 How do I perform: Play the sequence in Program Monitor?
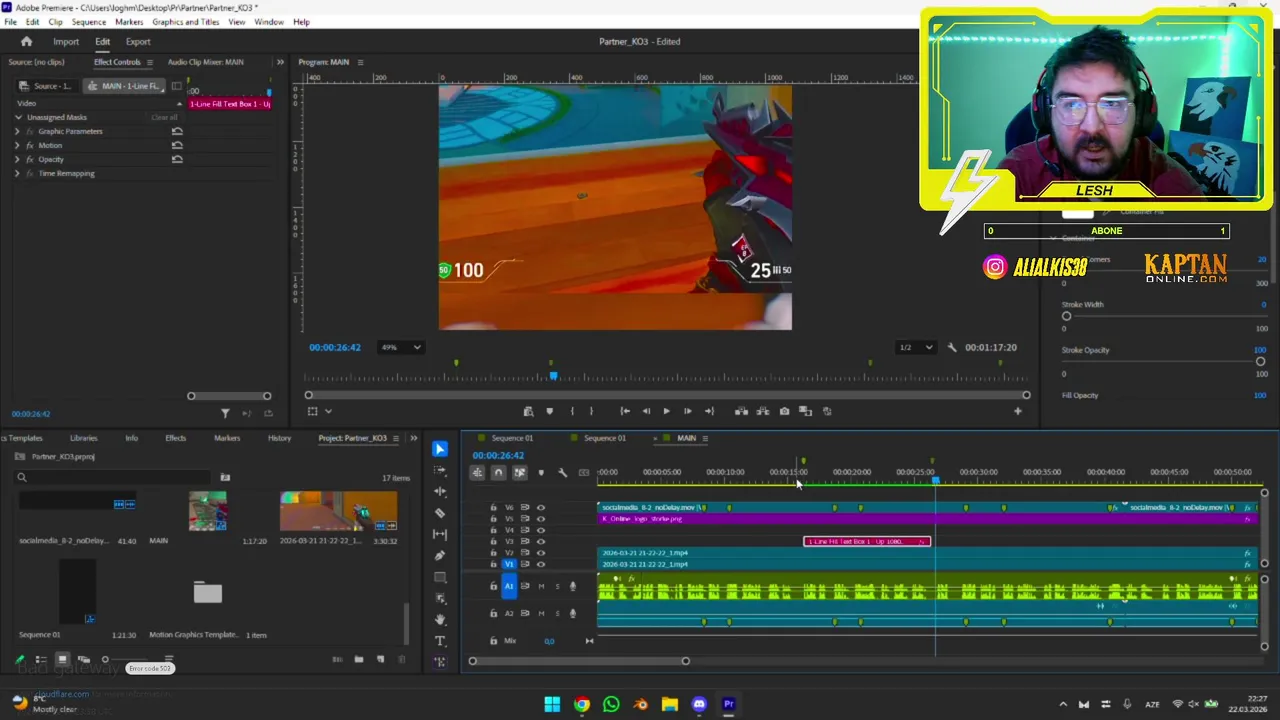pos(666,411)
